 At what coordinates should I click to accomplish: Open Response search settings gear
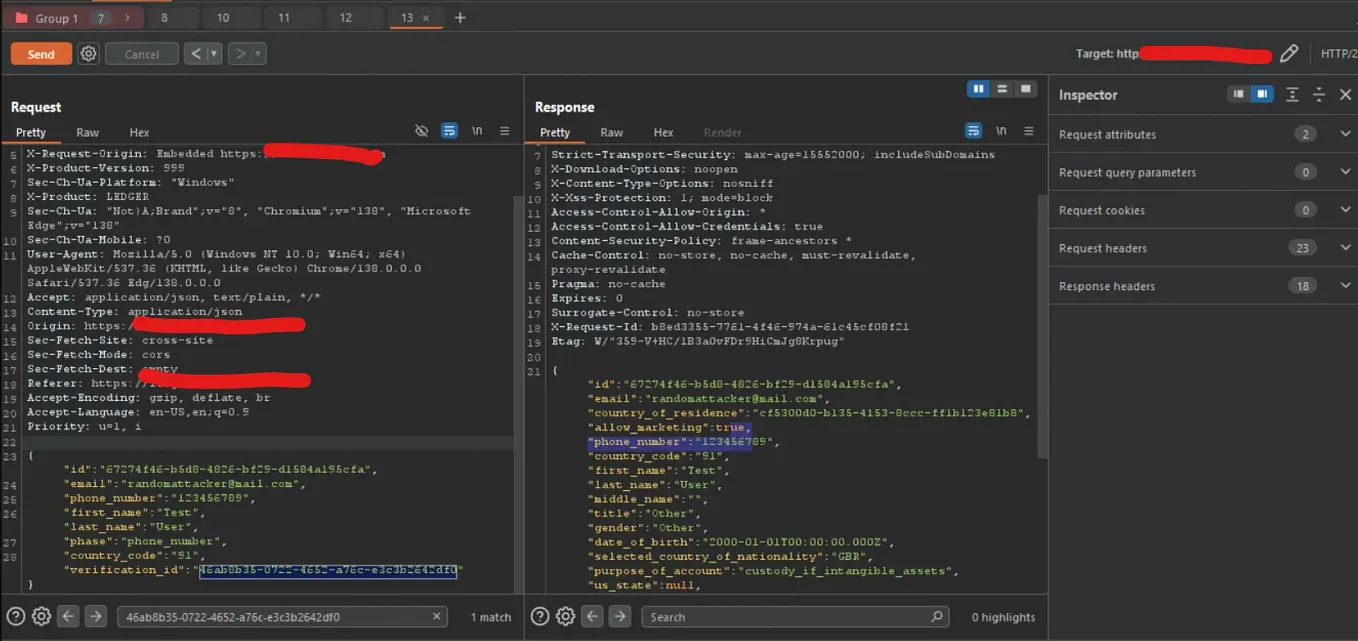click(x=565, y=617)
